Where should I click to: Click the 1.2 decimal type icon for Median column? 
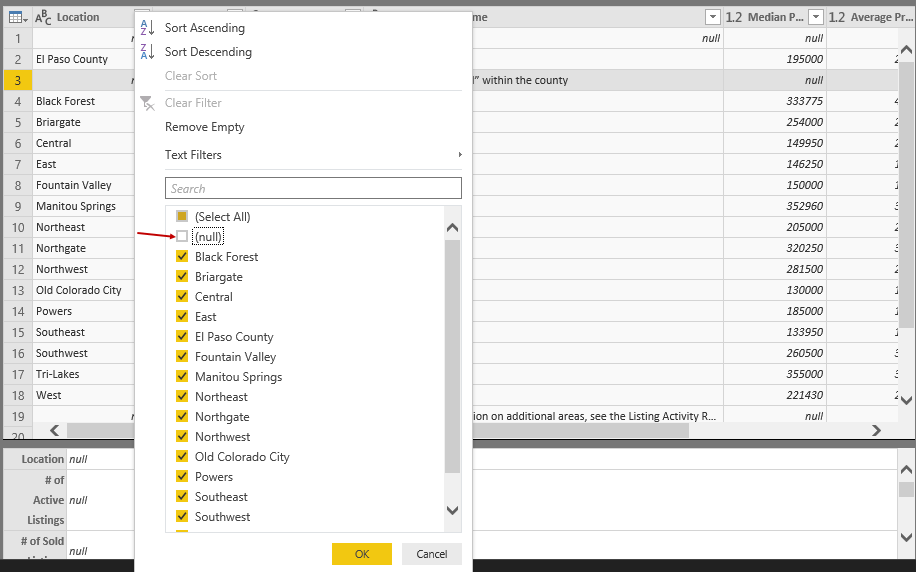coord(734,17)
